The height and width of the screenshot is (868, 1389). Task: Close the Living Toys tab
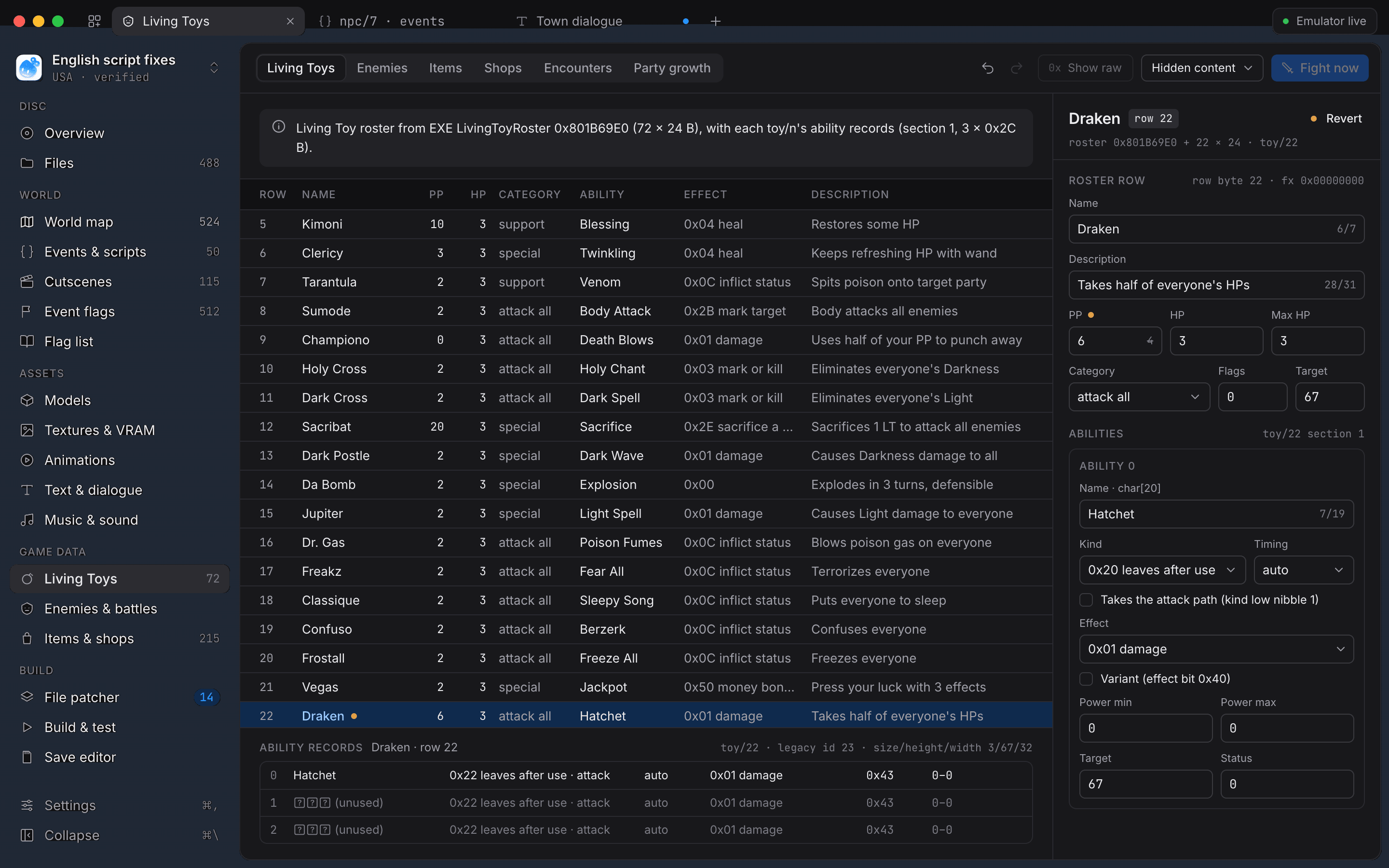point(290,21)
